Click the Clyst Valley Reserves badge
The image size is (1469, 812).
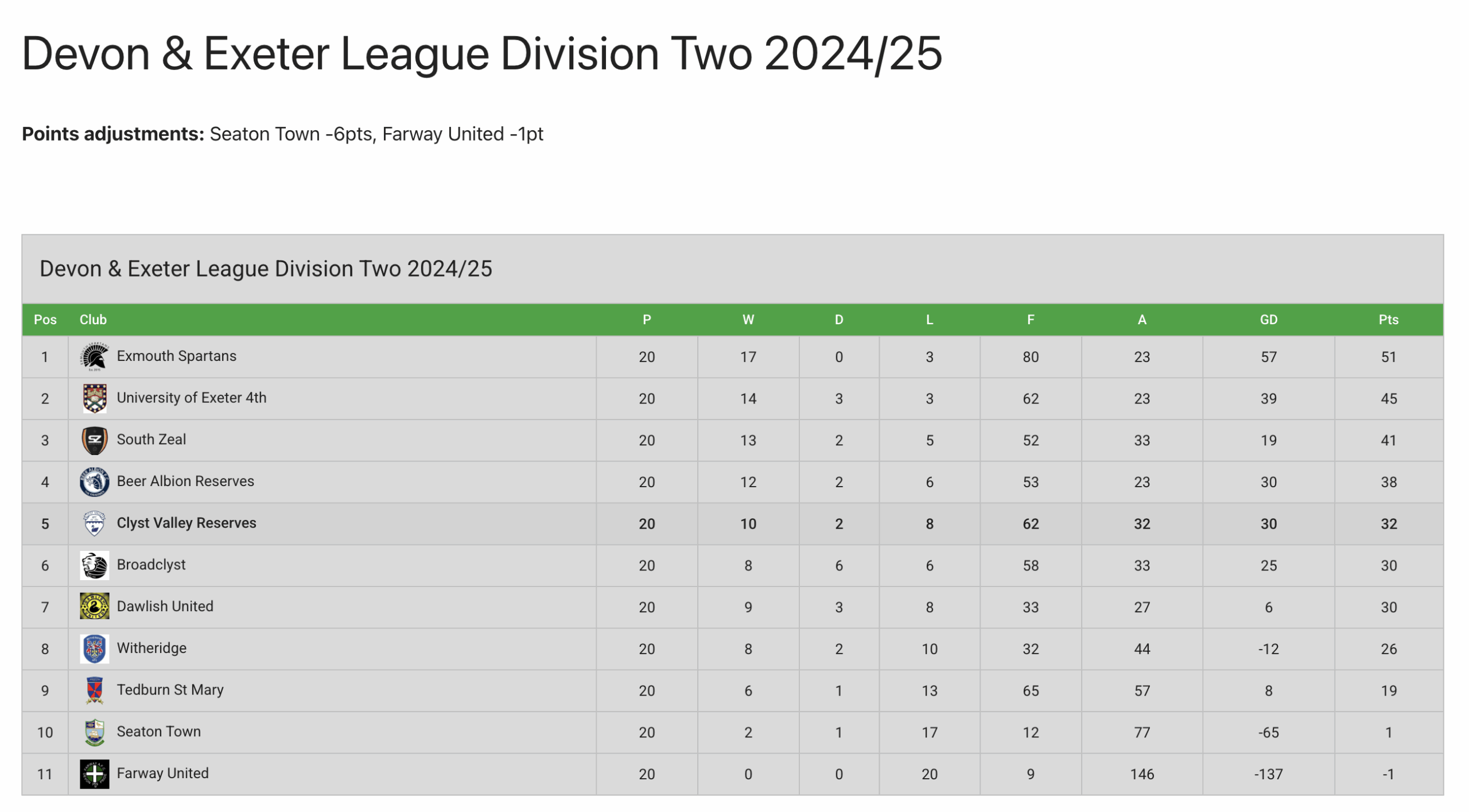(x=94, y=523)
